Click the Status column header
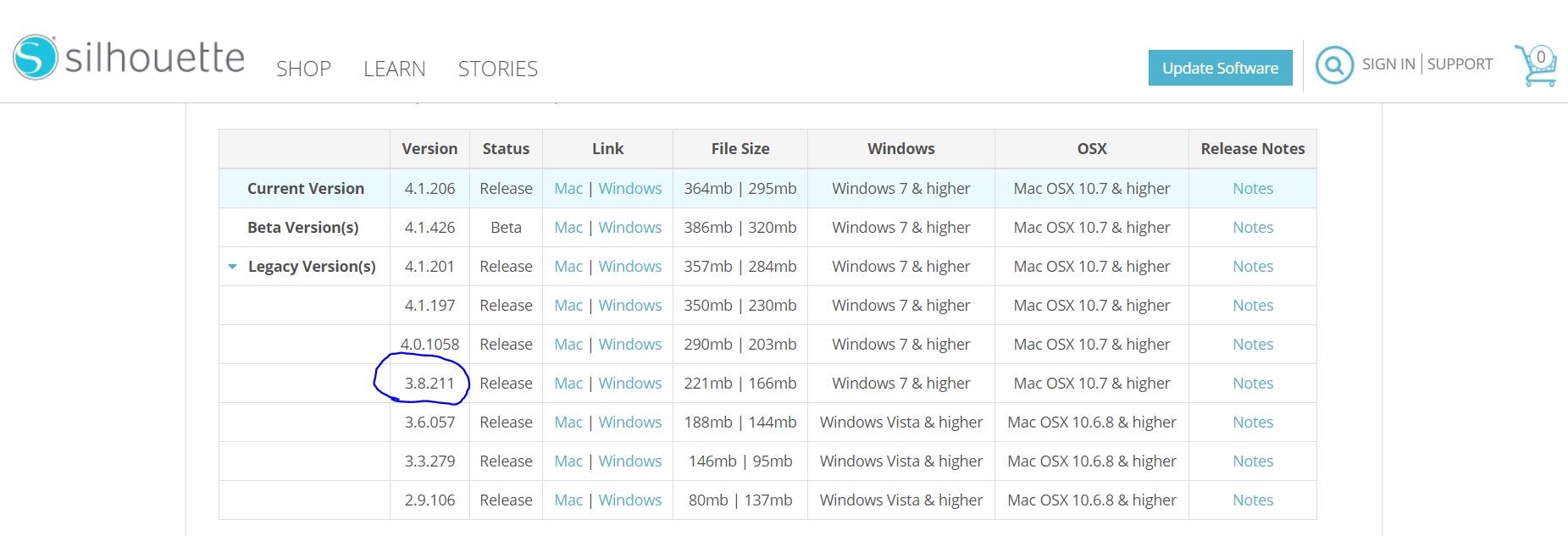Screen dimensions: 1568x536 tap(506, 149)
